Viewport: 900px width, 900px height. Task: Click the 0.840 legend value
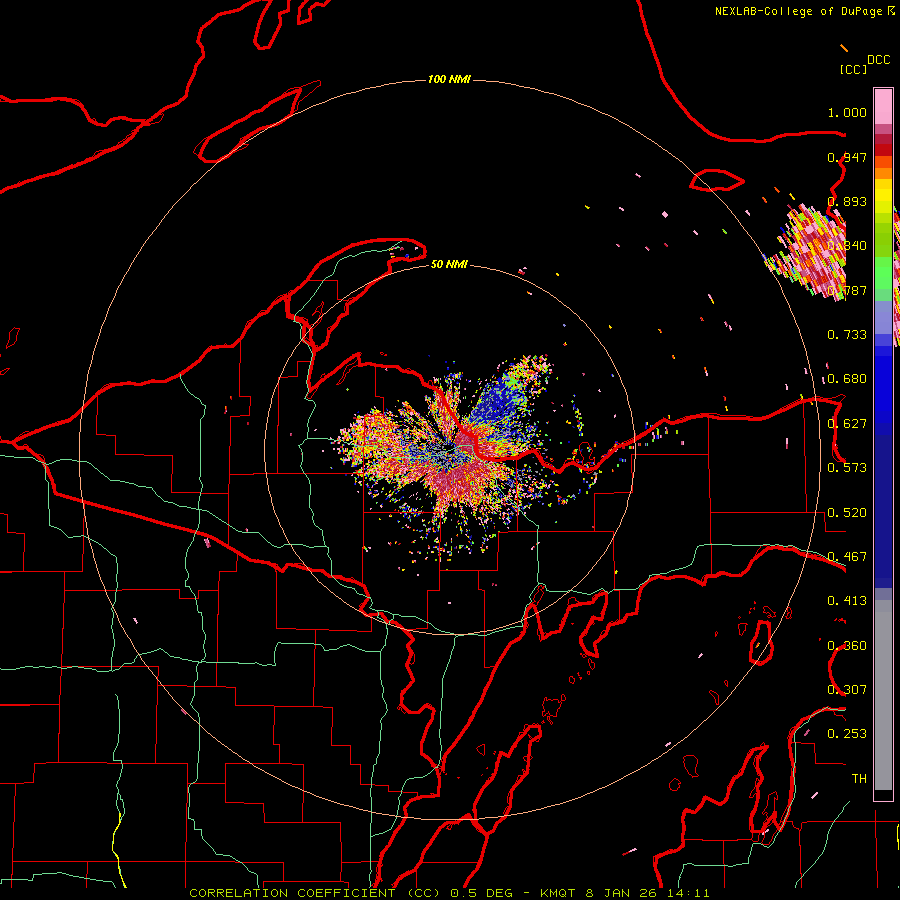[847, 246]
